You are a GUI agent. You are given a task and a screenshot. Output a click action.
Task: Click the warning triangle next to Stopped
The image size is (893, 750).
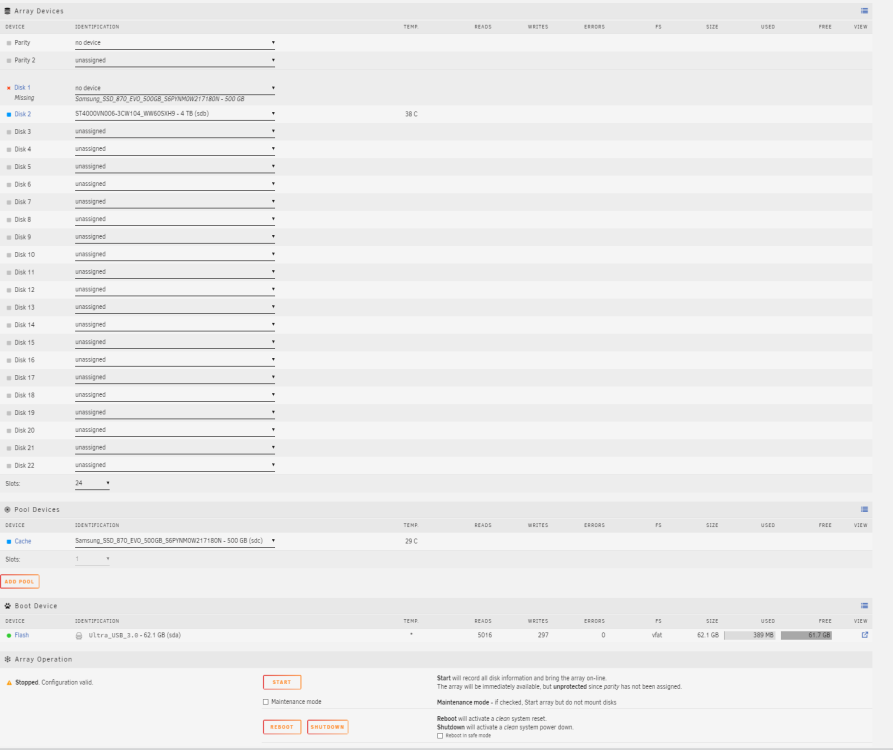click(9, 682)
